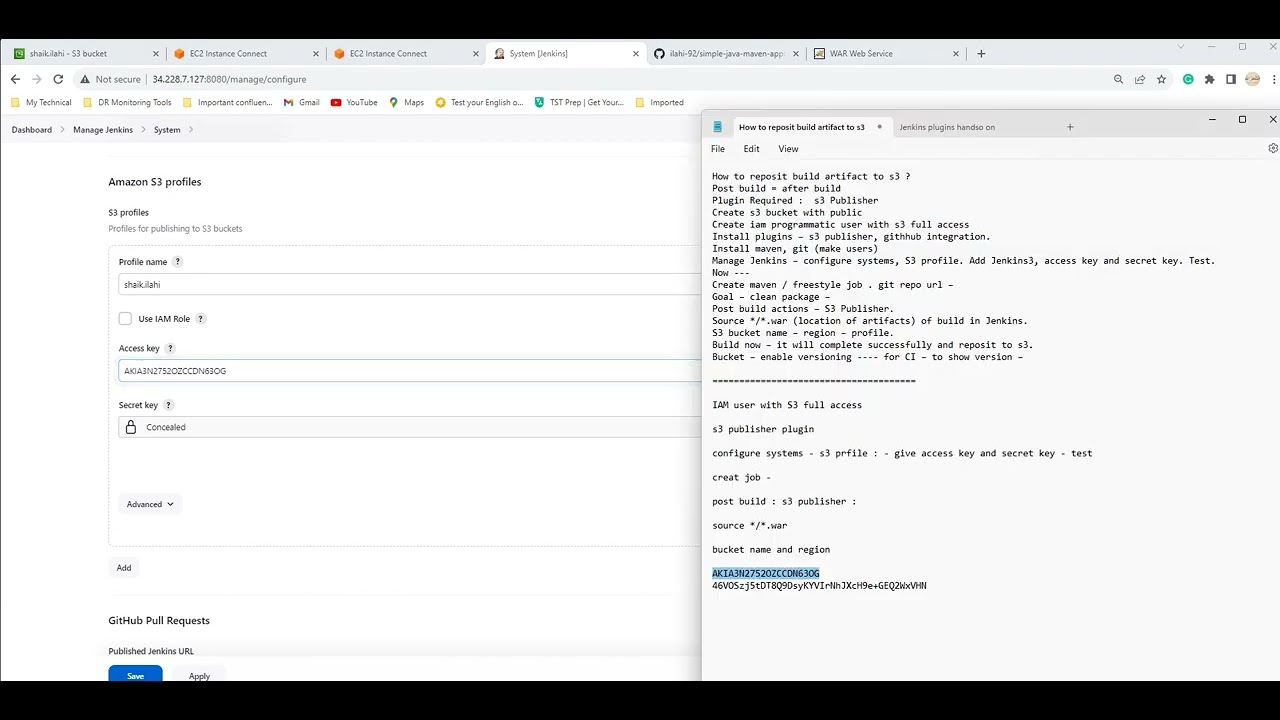This screenshot has height=720, width=1280.
Task: Open the Notepad File menu
Action: point(718,149)
